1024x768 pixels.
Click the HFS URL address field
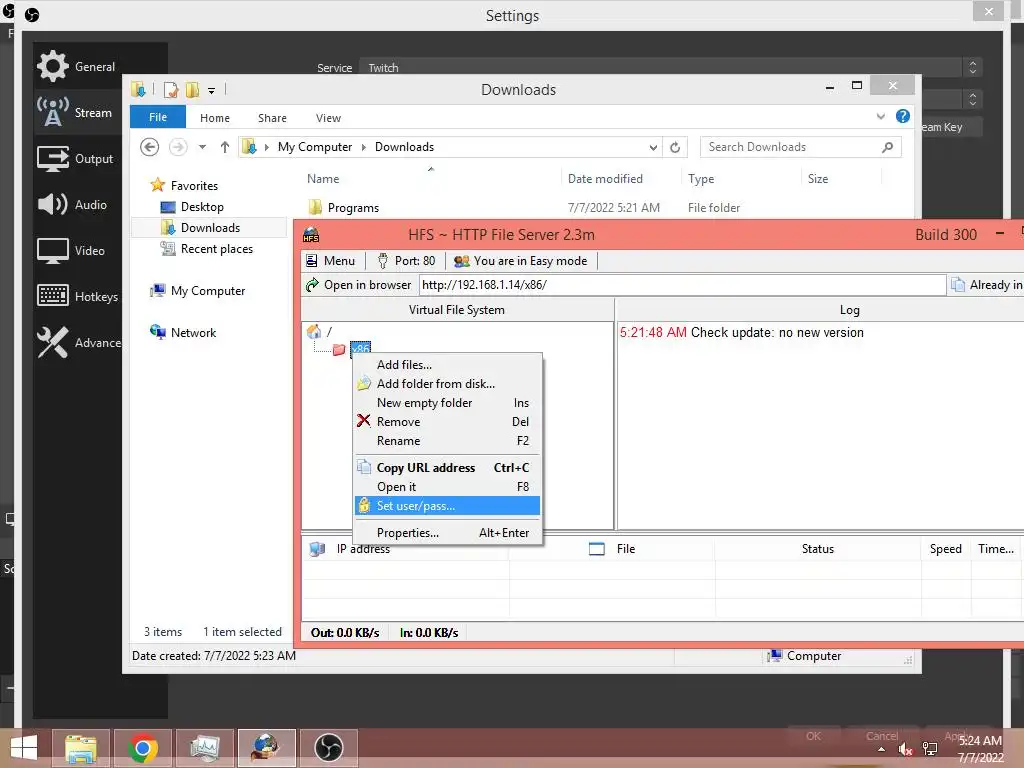pos(682,285)
